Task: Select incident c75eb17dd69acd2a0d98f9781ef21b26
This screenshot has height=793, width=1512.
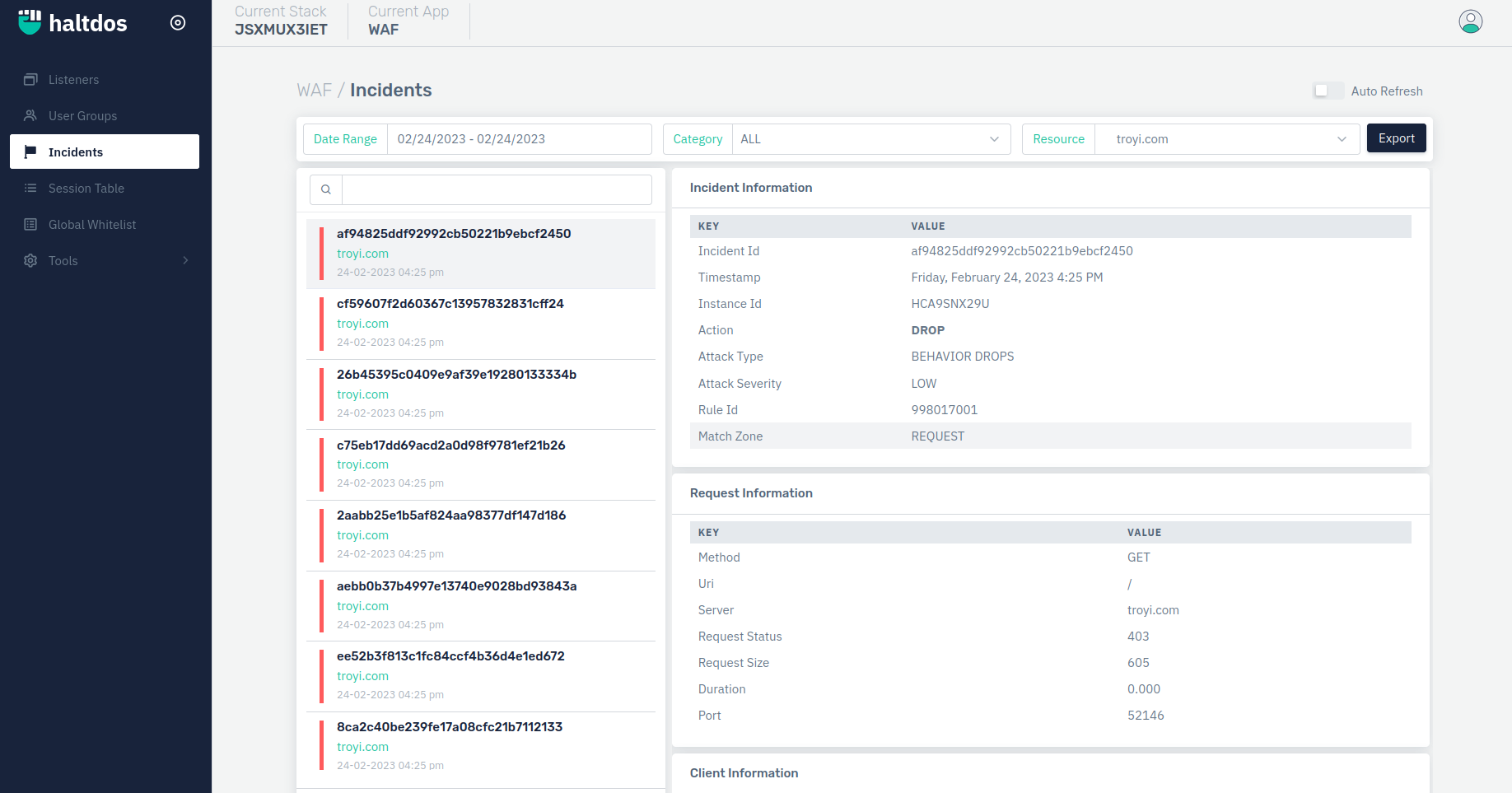Action: click(x=481, y=464)
